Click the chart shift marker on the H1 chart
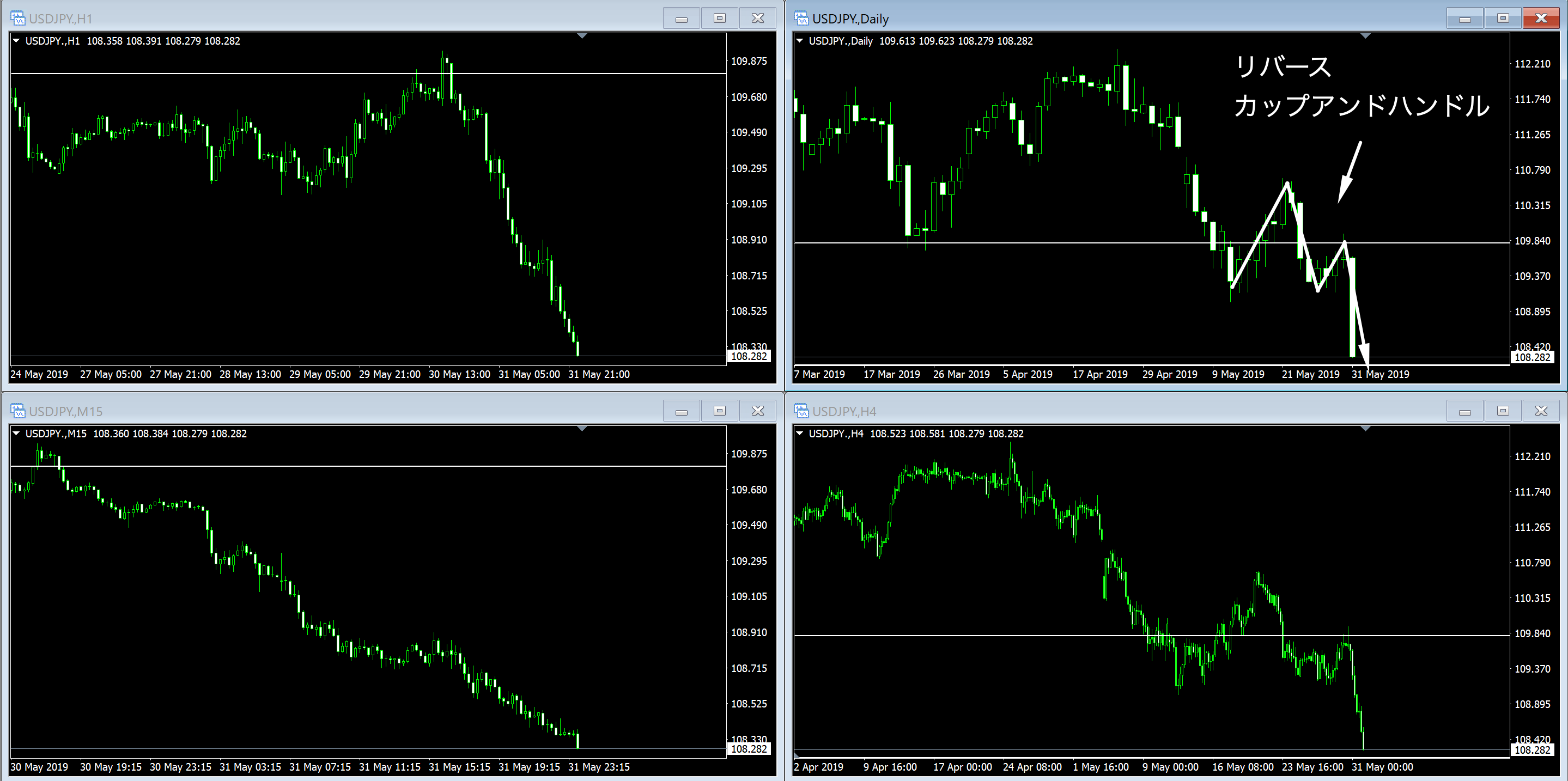 pyautogui.click(x=582, y=36)
